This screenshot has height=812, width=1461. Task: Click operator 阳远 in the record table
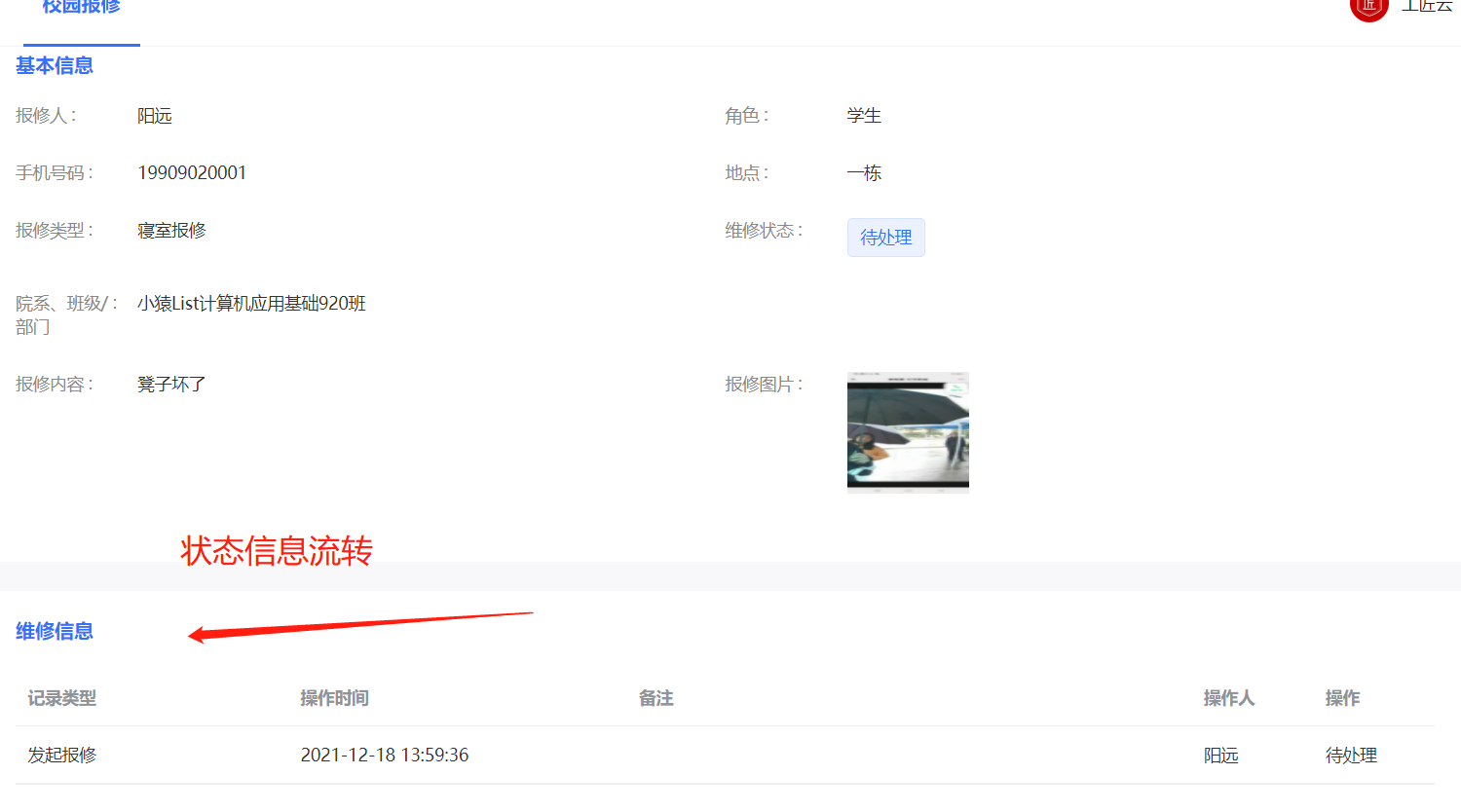(1220, 755)
